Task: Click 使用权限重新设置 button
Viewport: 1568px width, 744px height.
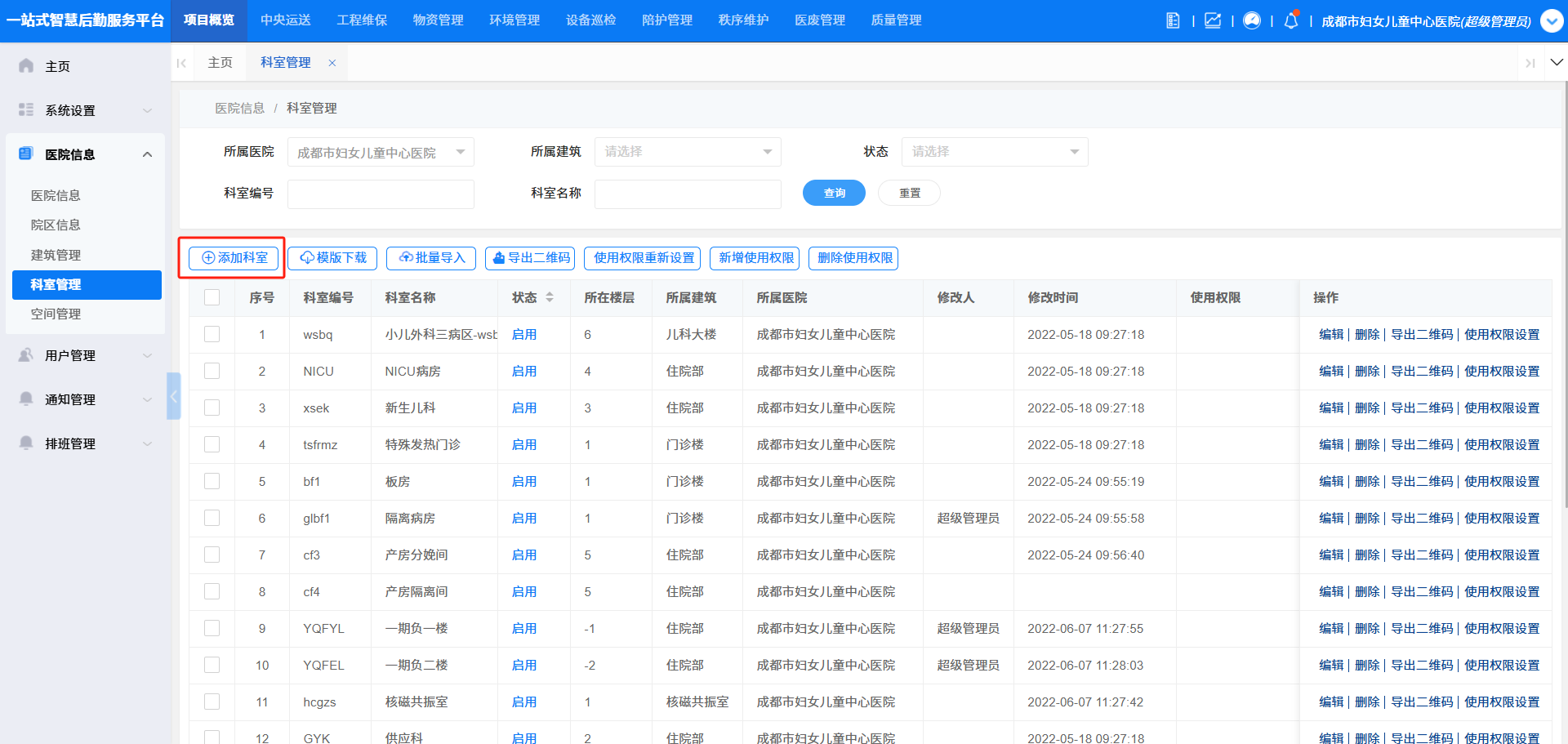Action: pos(644,258)
